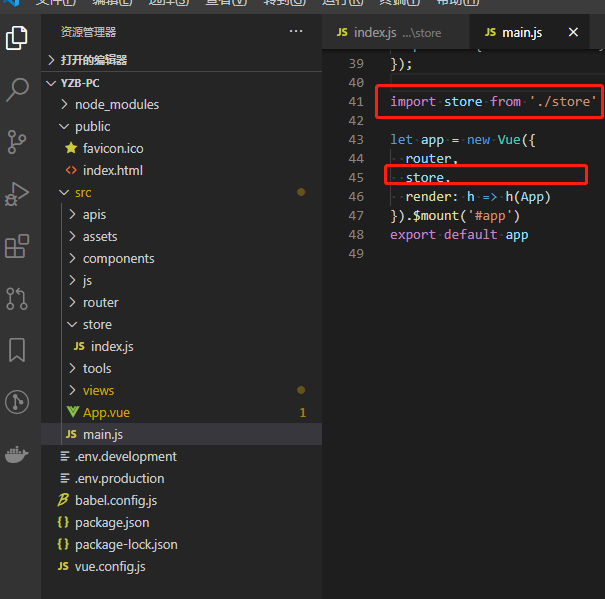605x599 pixels.
Task: Select vue.config.js in the explorer
Action: pyautogui.click(x=109, y=566)
